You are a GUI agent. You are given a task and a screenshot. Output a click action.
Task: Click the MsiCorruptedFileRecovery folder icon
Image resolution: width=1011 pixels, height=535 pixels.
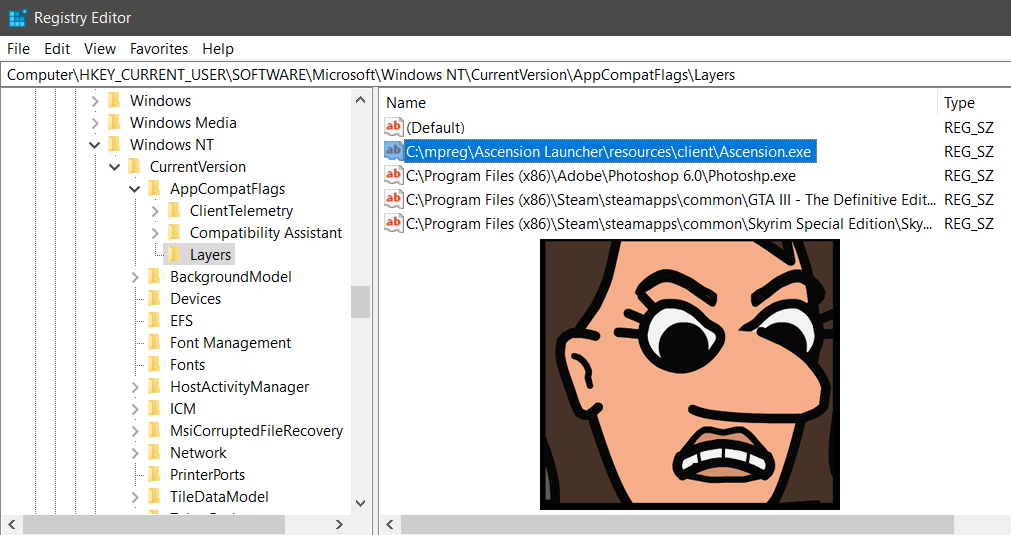click(154, 430)
